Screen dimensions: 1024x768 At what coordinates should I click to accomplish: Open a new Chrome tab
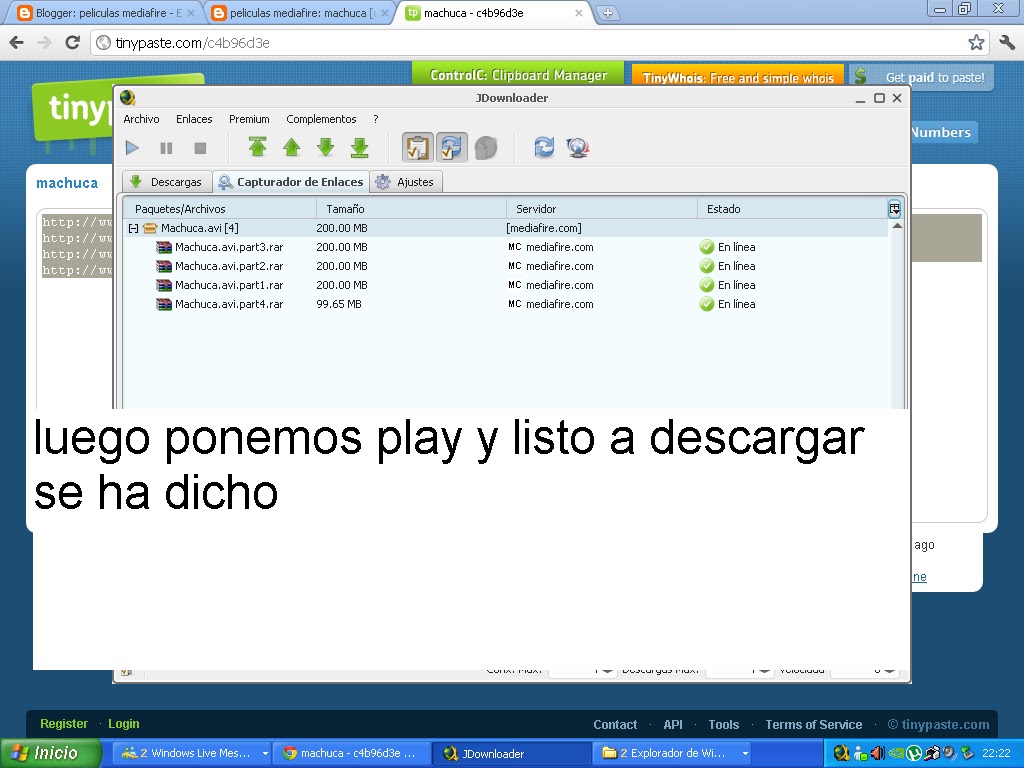608,13
